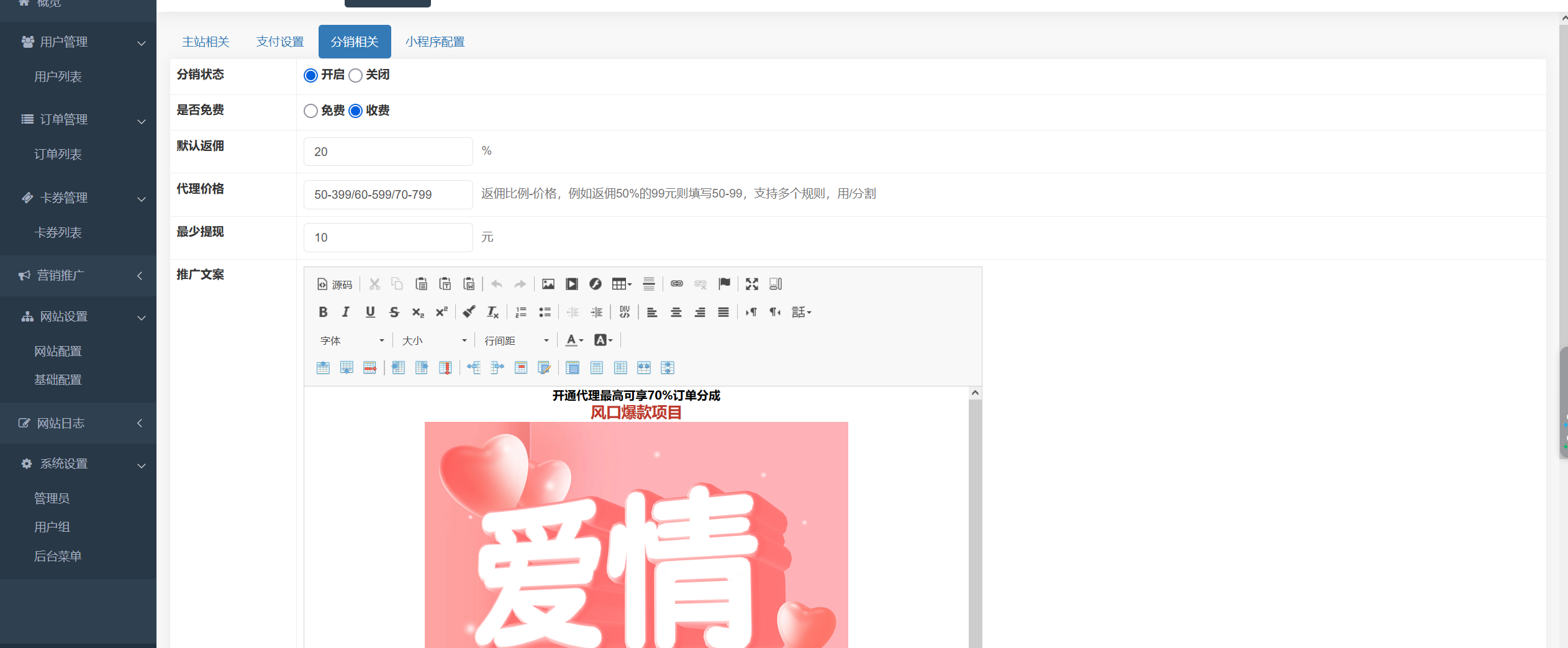Open the CKEditor source code view

(334, 284)
